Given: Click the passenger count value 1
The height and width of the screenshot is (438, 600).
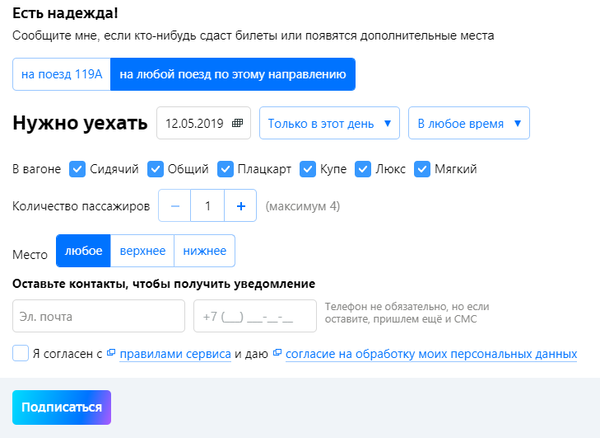Looking at the screenshot, I should click(x=207, y=206).
